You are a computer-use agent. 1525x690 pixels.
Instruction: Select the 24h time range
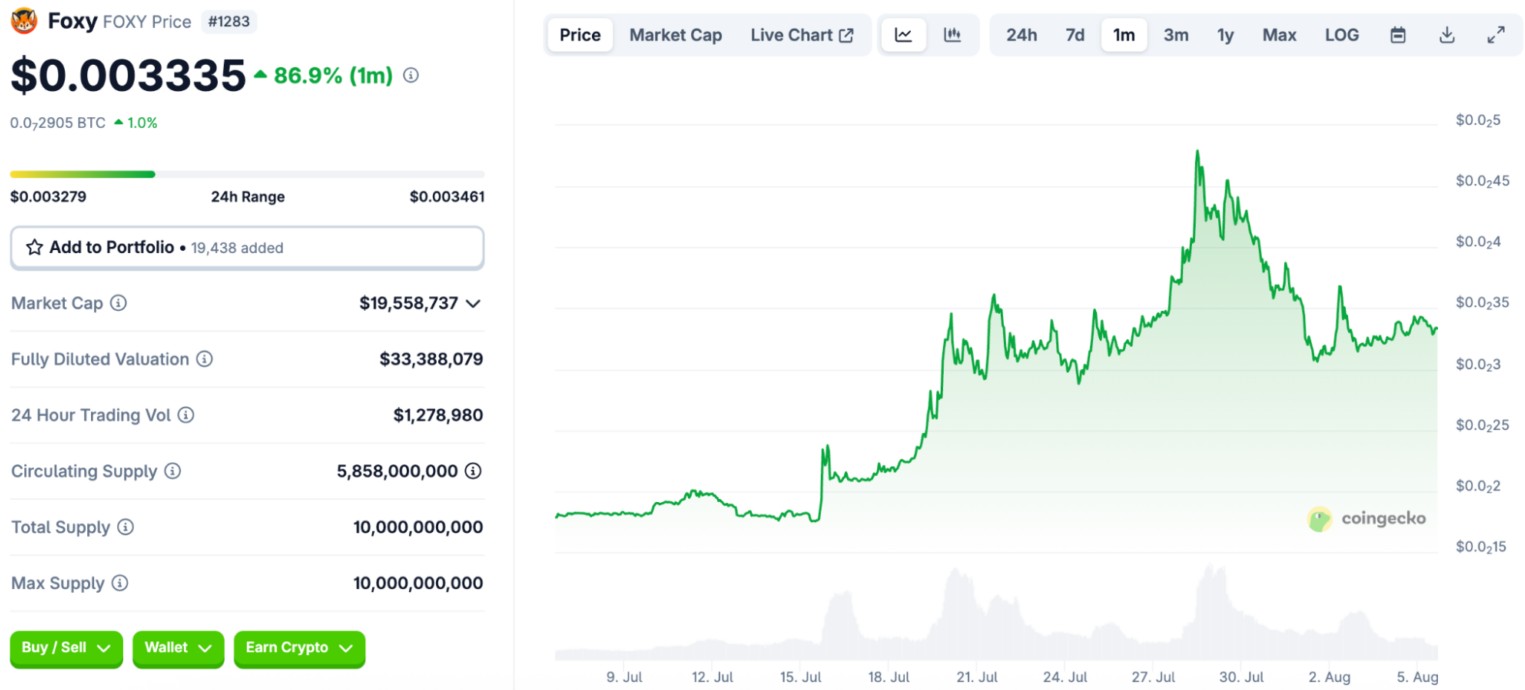(x=1021, y=35)
